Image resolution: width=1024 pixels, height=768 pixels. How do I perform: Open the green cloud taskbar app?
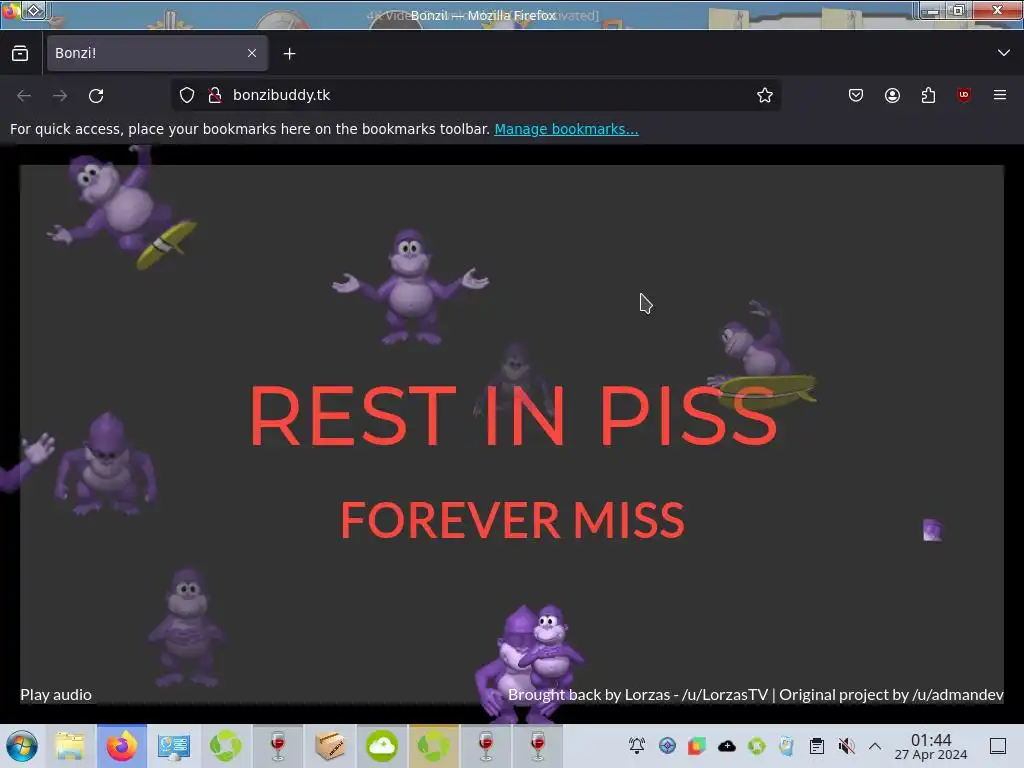pyautogui.click(x=381, y=746)
